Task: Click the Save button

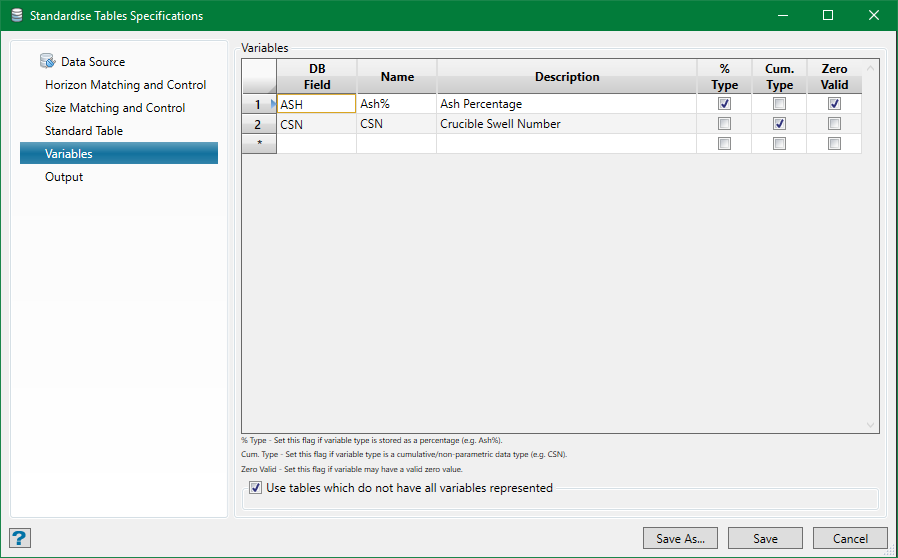Action: coord(765,538)
